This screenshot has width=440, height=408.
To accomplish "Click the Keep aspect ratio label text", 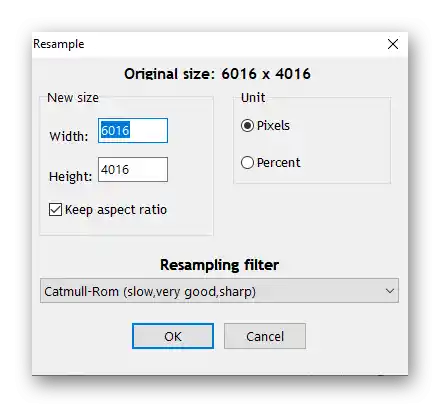I will click(116, 210).
